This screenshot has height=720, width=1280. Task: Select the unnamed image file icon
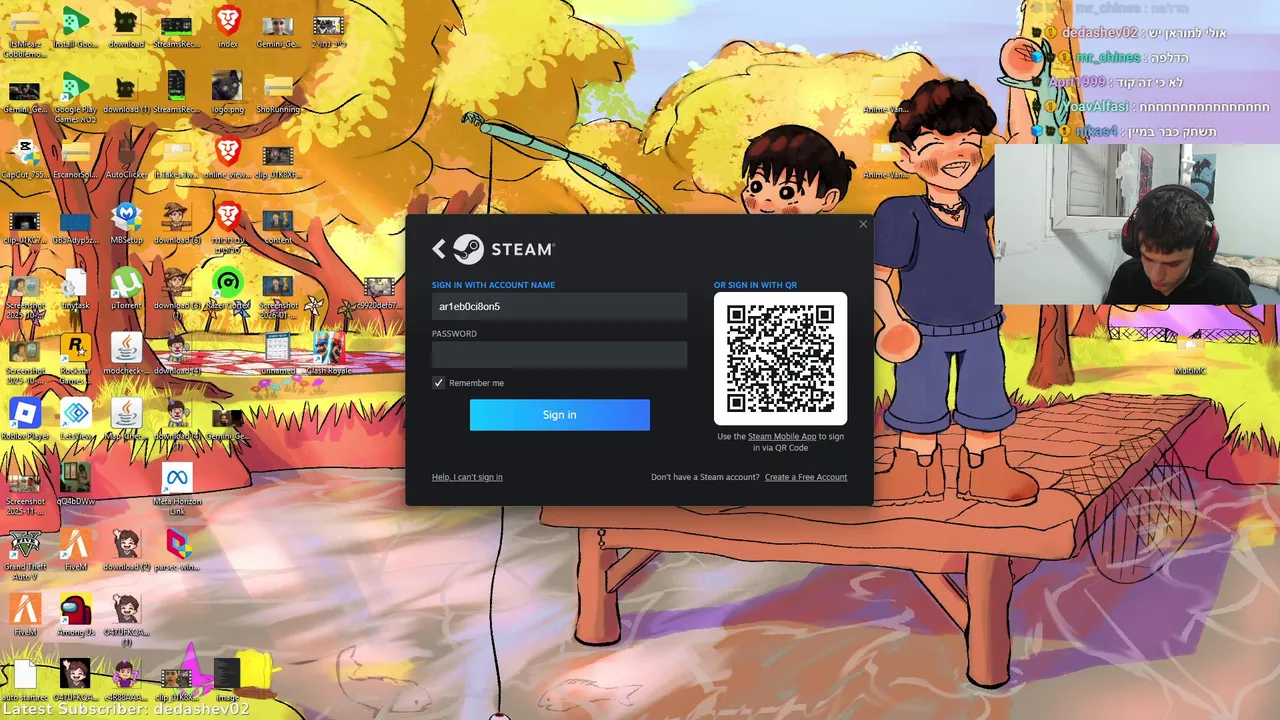click(x=278, y=353)
